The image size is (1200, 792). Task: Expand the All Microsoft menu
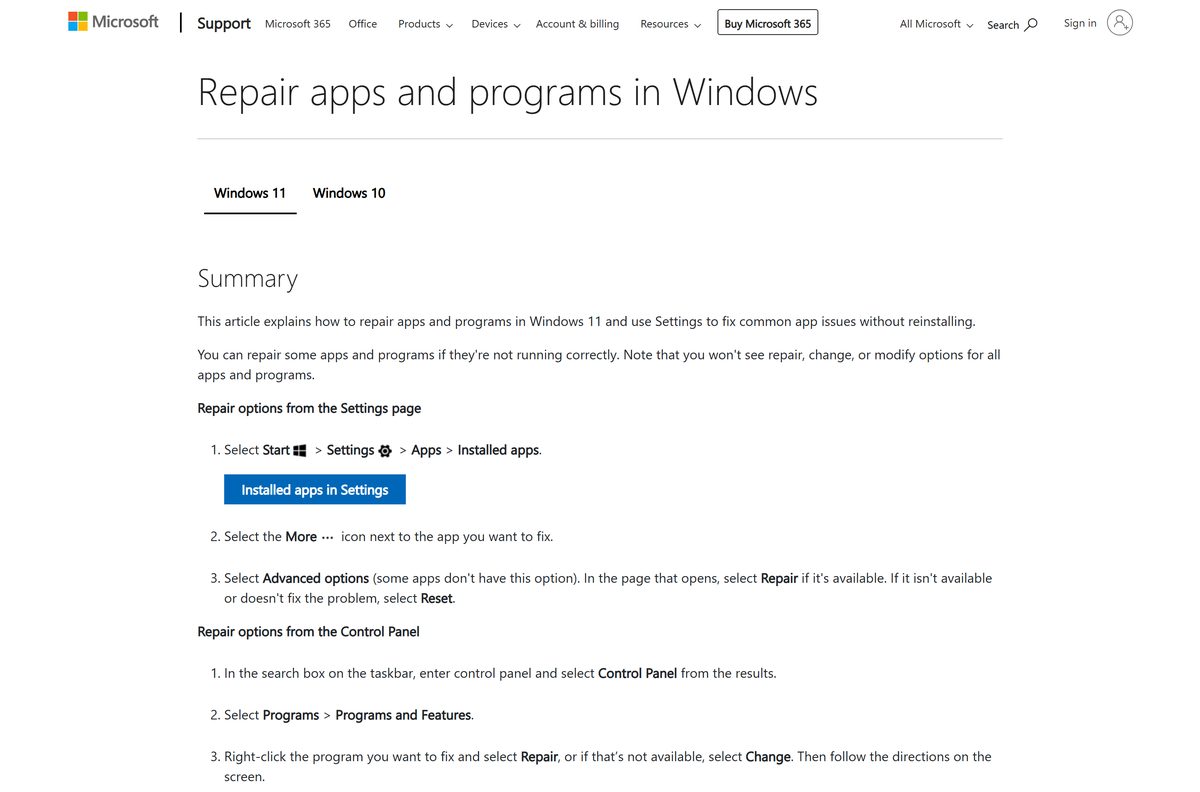click(x=937, y=24)
